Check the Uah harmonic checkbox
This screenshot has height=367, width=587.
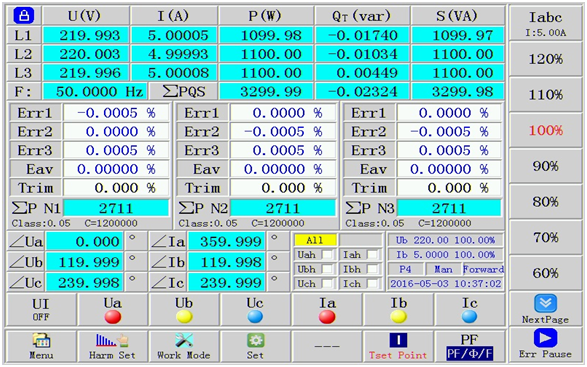pos(327,255)
